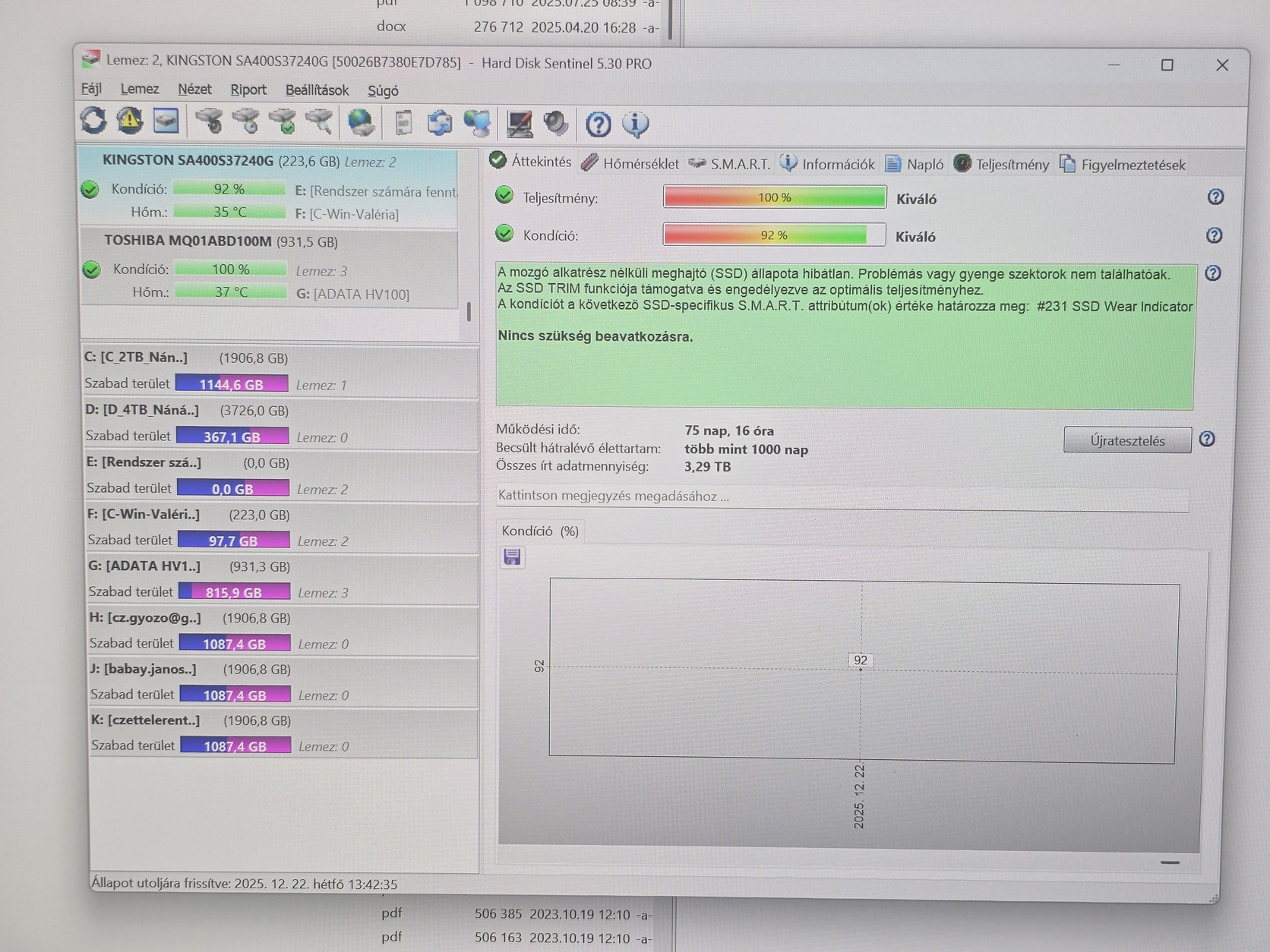
Task: Select the J: [babay.janos..] partition
Action: [x=284, y=682]
